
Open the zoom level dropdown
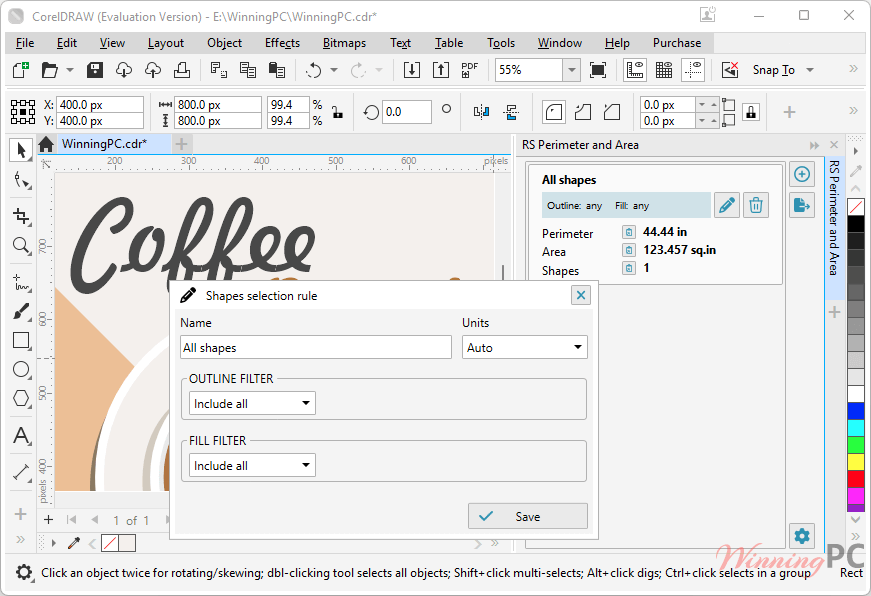(572, 70)
